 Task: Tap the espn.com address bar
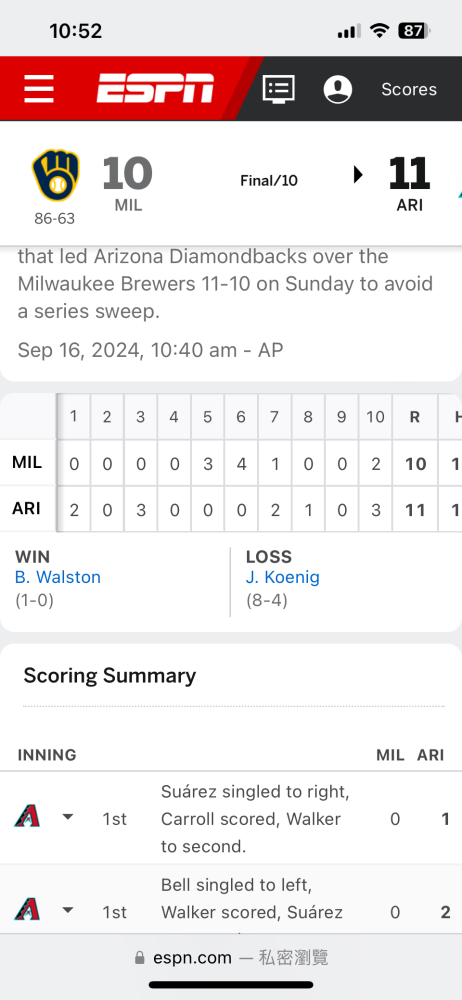click(x=231, y=957)
